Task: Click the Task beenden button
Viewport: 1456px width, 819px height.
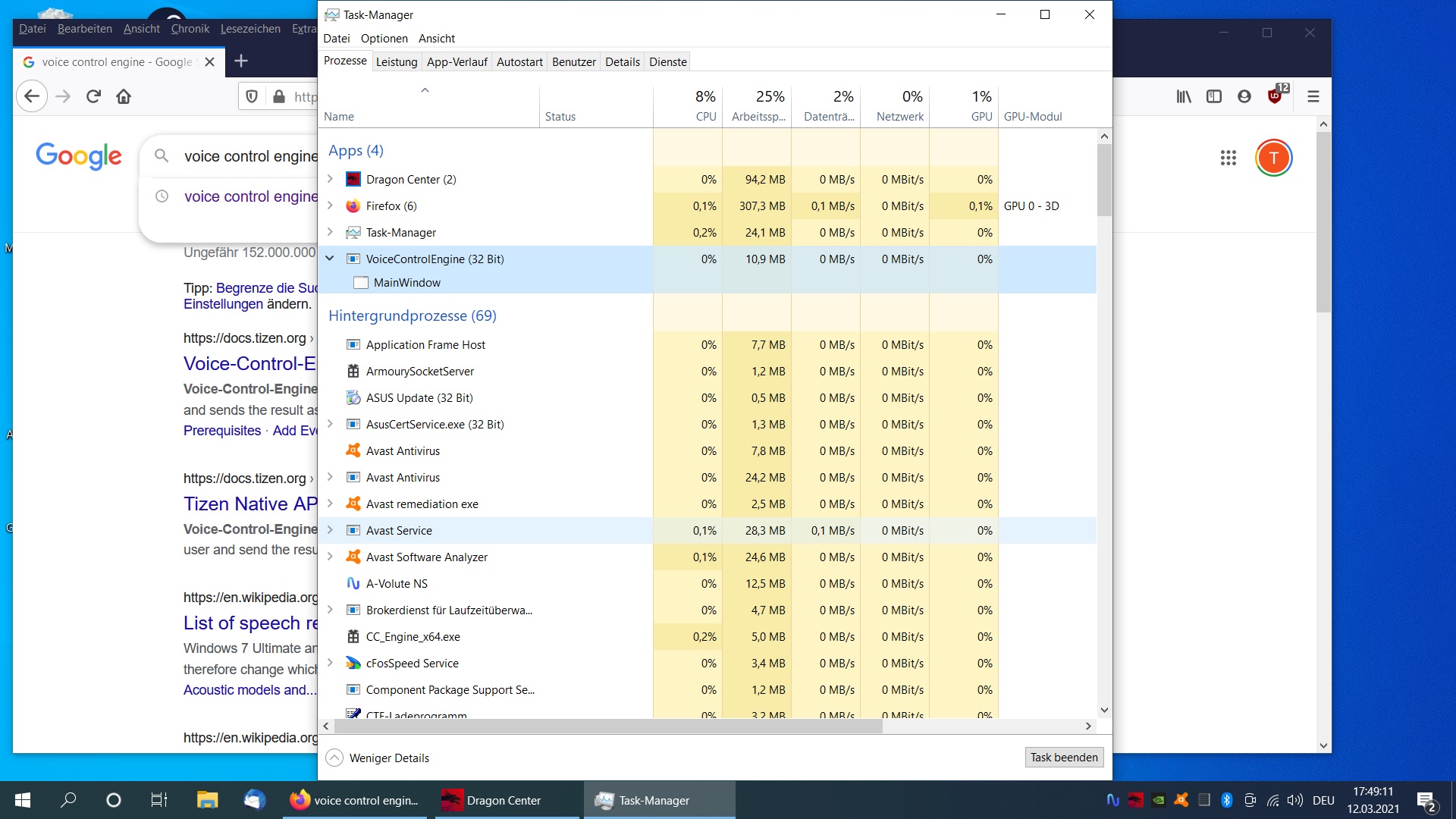Action: click(x=1063, y=758)
